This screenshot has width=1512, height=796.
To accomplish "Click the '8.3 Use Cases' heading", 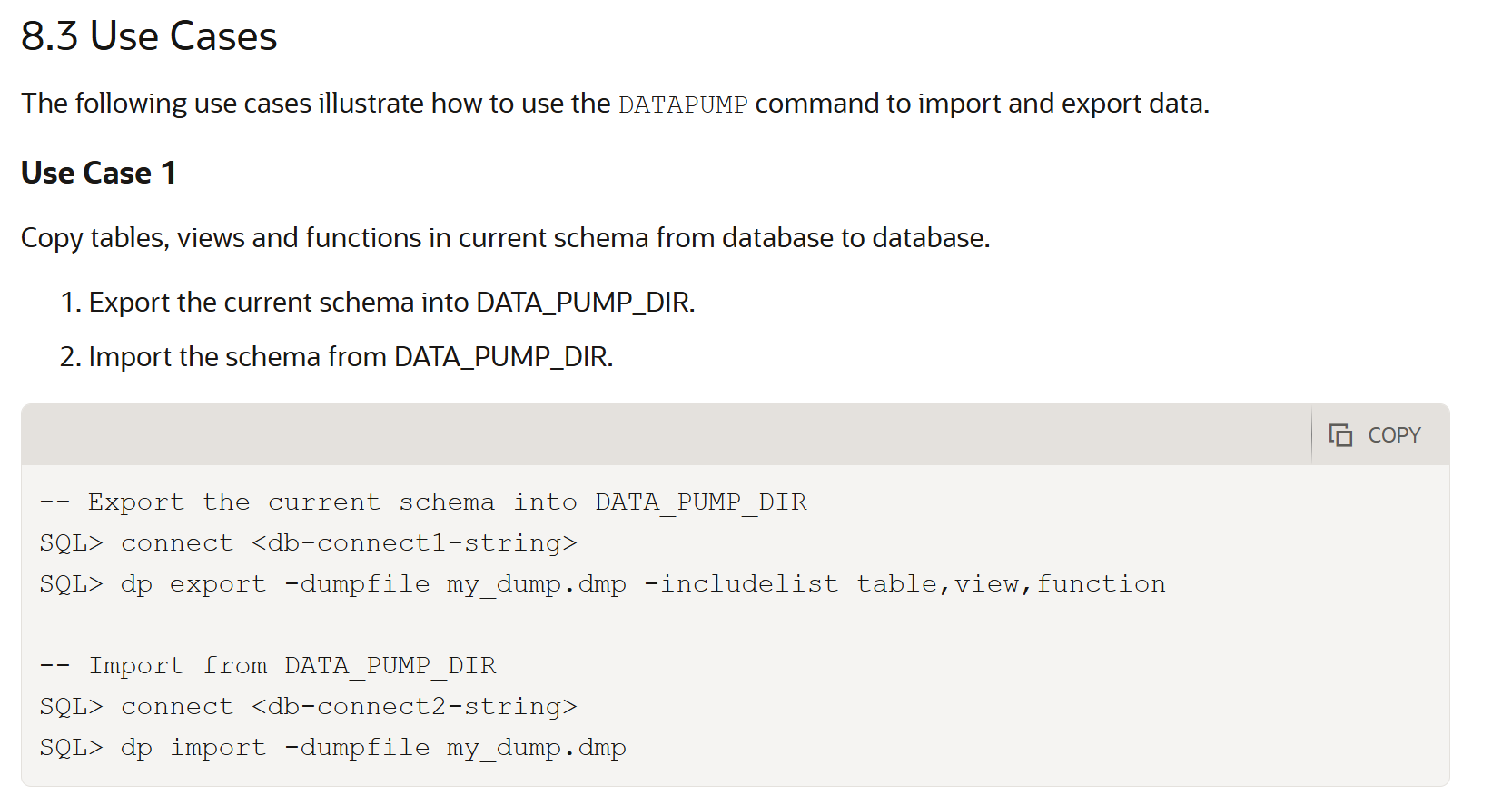I will pyautogui.click(x=149, y=36).
